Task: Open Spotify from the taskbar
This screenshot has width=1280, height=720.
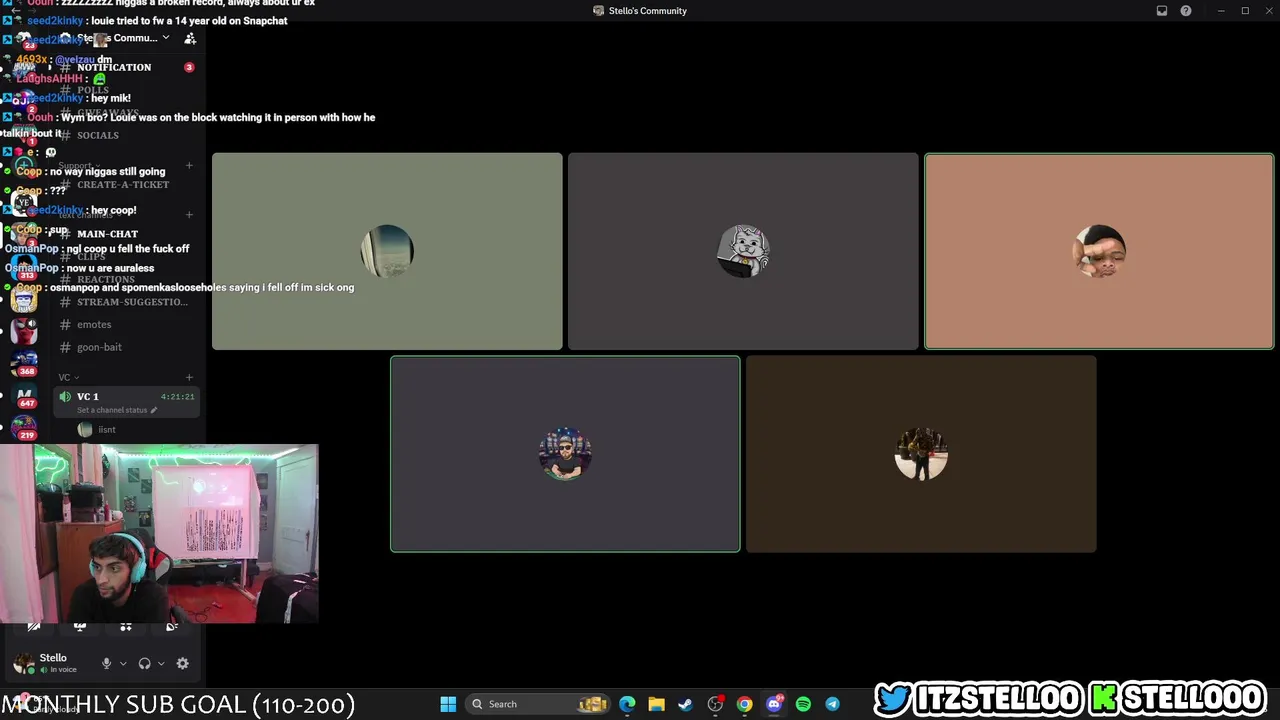Action: click(x=803, y=704)
